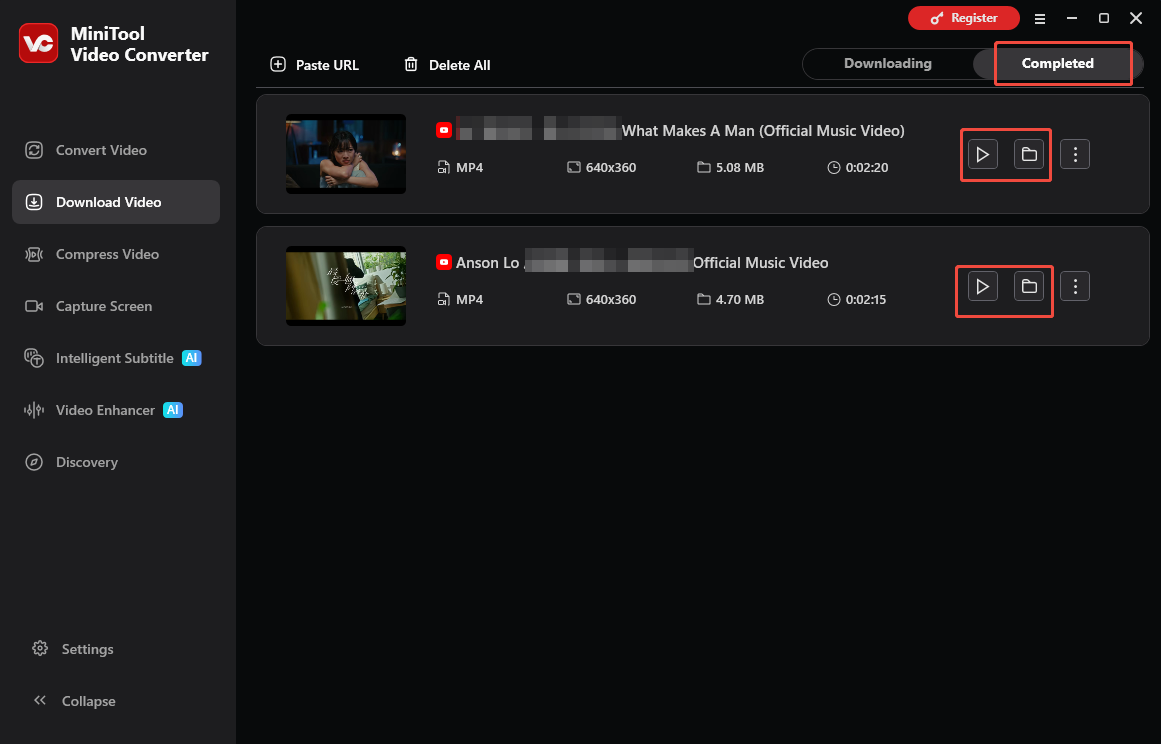Click the Convert Video sidebar icon

point(34,150)
